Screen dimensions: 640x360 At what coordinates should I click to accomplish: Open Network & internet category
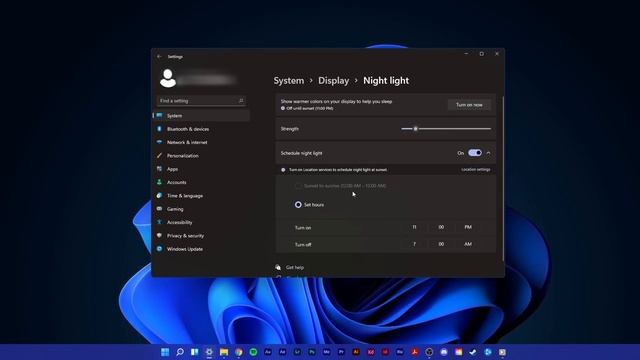pos(201,142)
